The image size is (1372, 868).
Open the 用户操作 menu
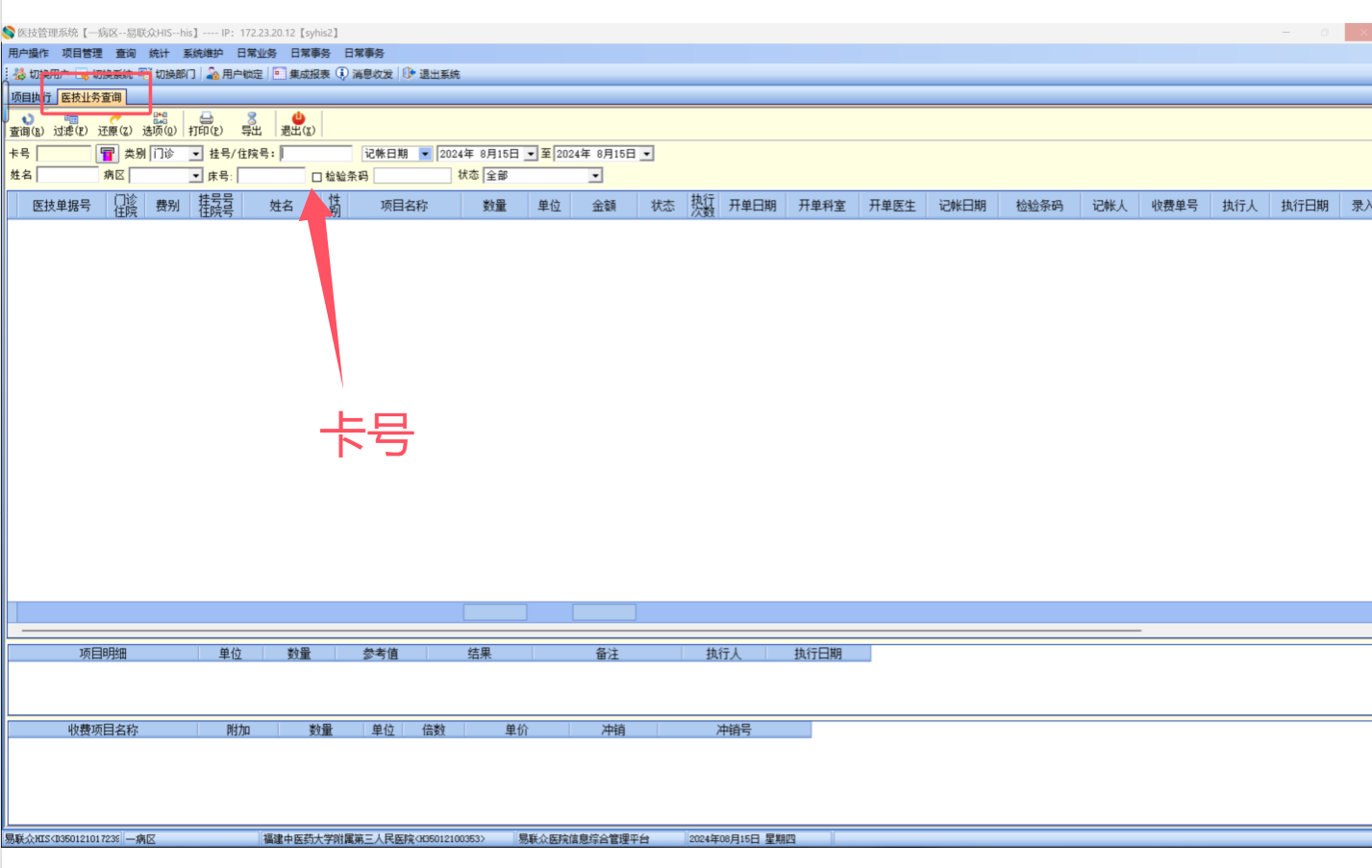[29, 54]
